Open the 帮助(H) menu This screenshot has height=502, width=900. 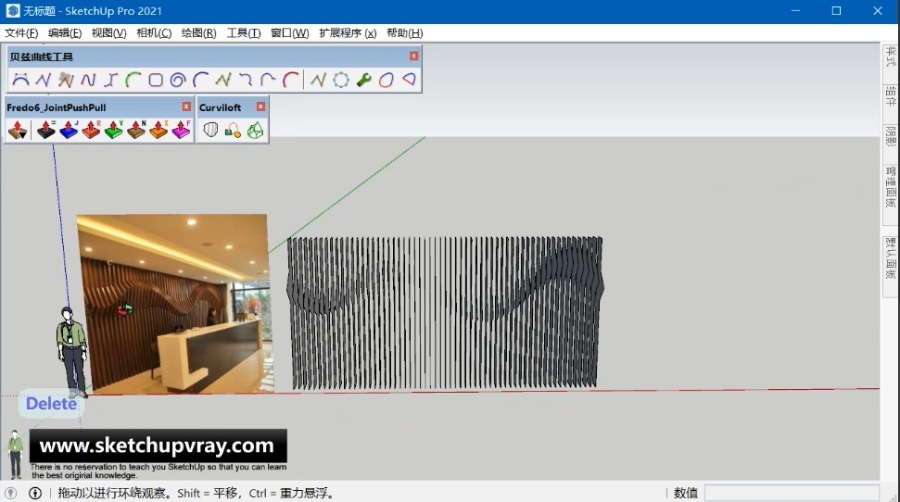point(405,33)
